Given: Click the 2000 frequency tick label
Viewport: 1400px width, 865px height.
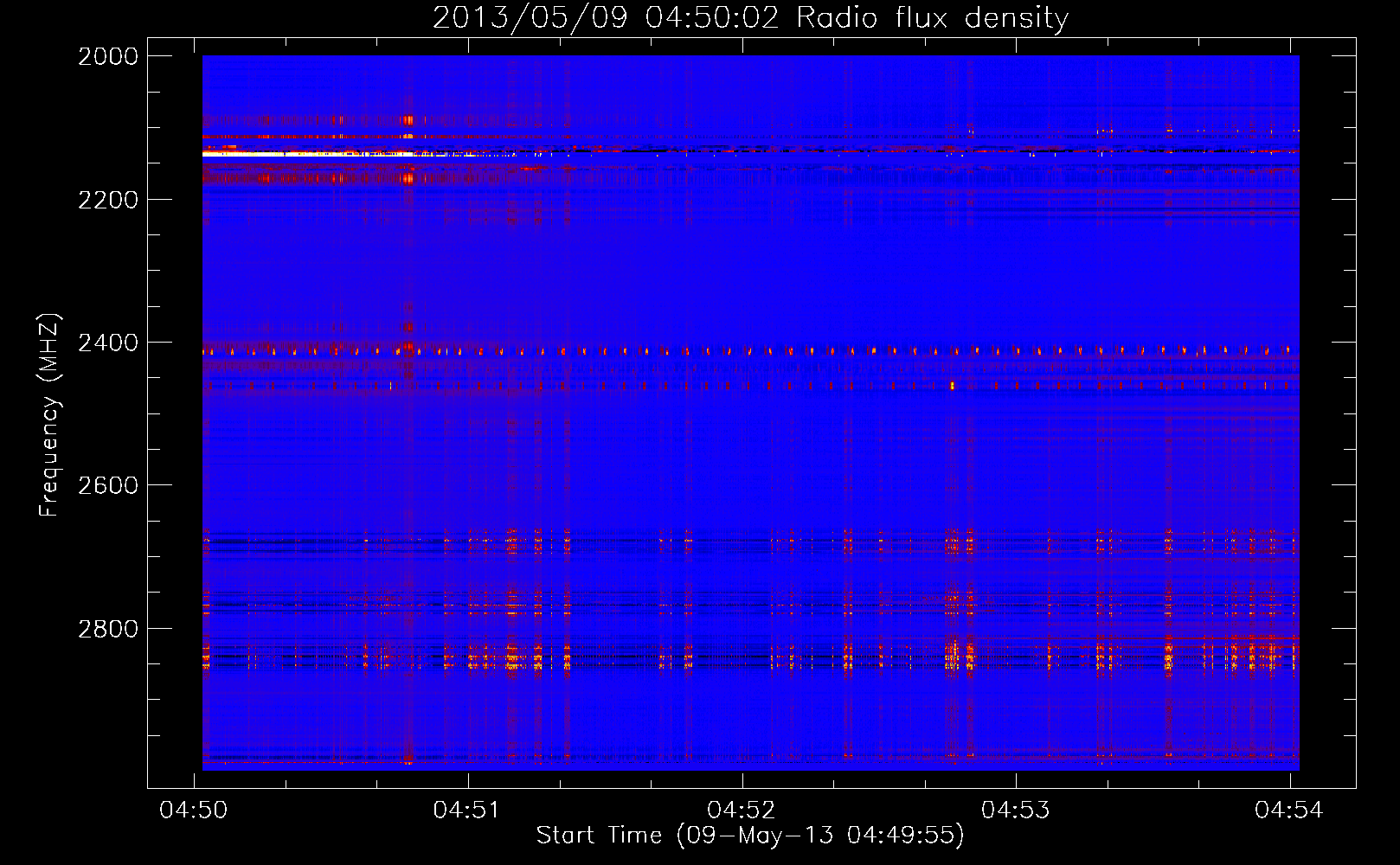Looking at the screenshot, I should [x=108, y=56].
